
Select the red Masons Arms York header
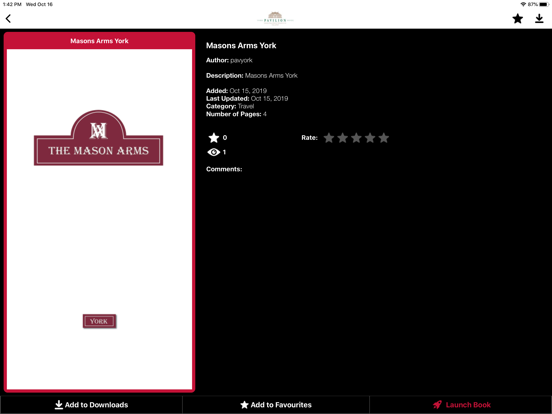click(99, 41)
